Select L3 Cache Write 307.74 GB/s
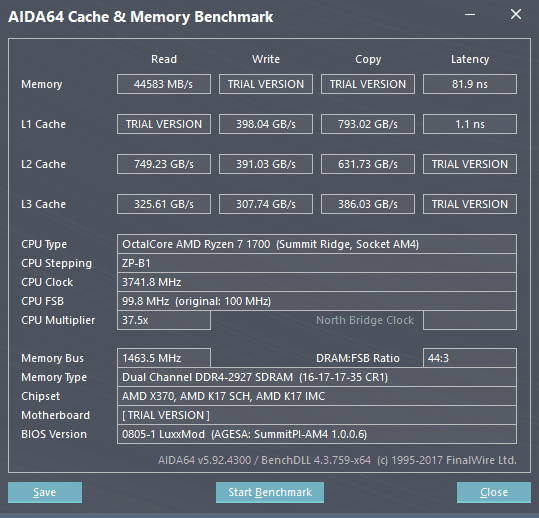This screenshot has height=518, width=539. (266, 204)
